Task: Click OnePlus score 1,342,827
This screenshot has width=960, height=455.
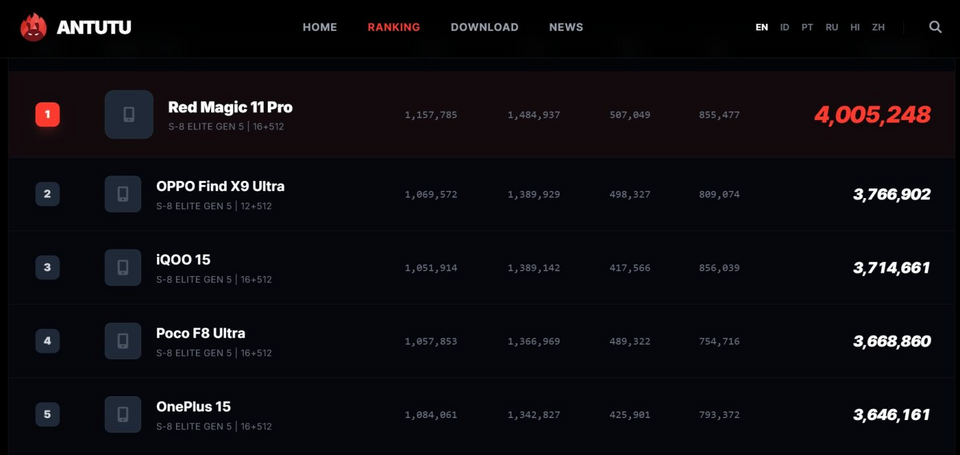Action: pyautogui.click(x=534, y=415)
